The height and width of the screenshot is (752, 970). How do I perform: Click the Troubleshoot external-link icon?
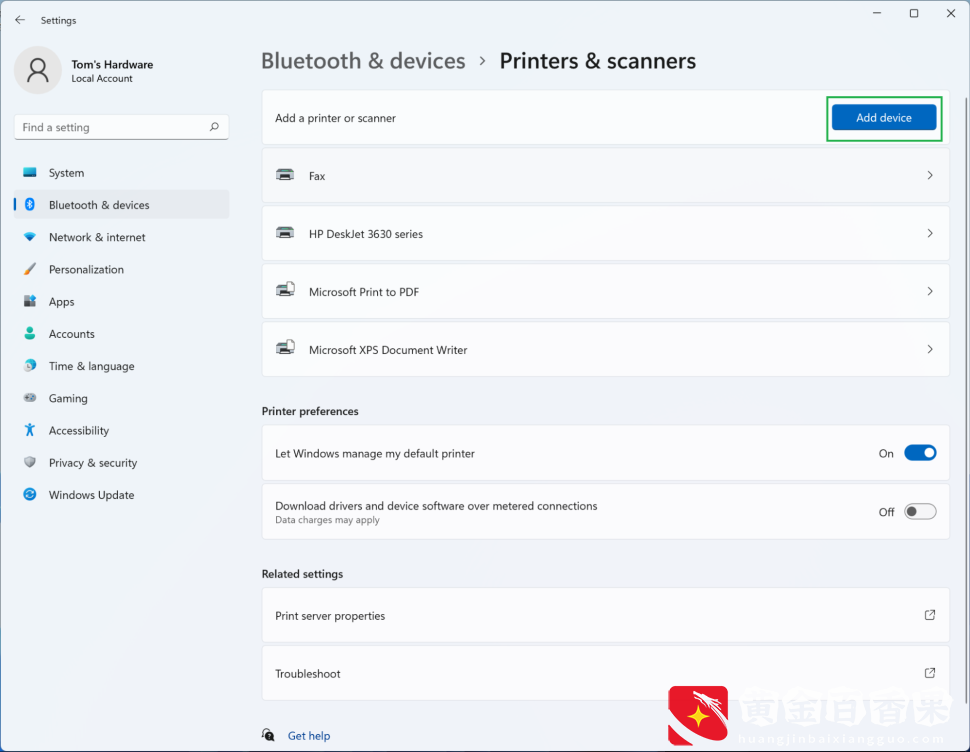pyautogui.click(x=930, y=673)
